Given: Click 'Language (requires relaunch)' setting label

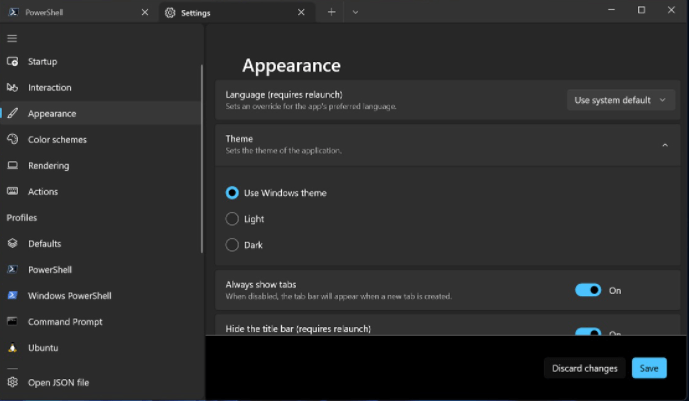Looking at the screenshot, I should click(284, 94).
